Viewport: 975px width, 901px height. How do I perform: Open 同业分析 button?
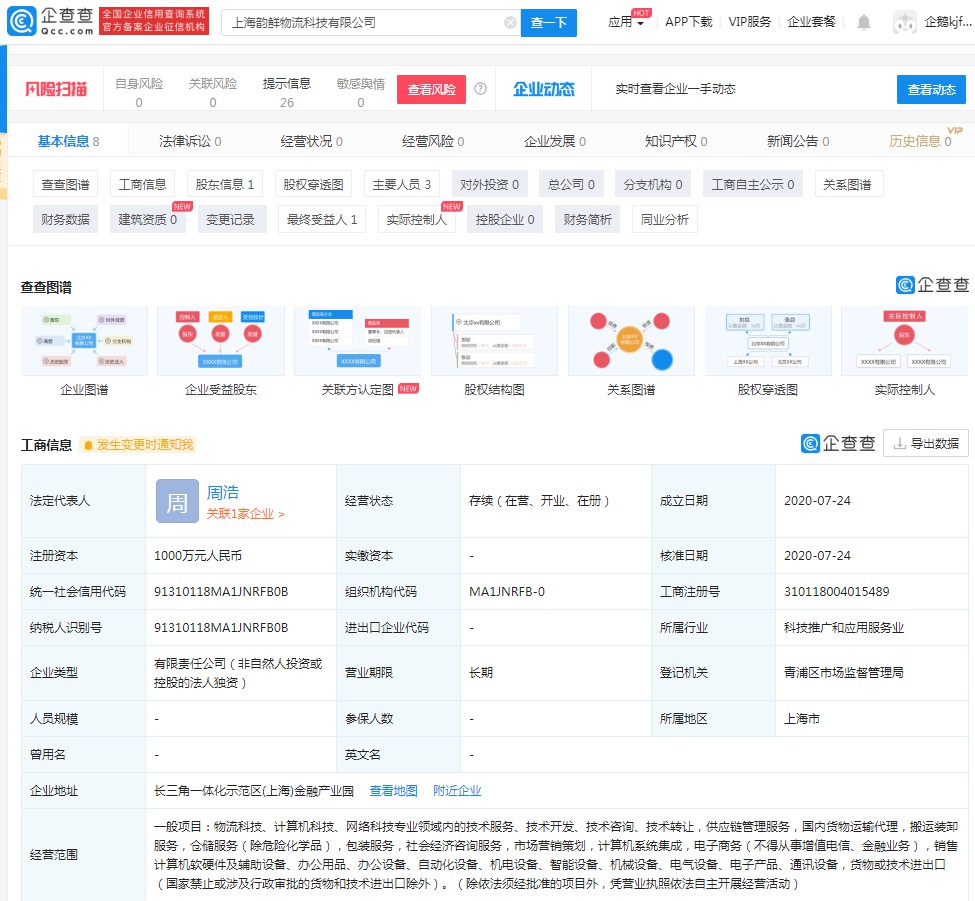[665, 219]
